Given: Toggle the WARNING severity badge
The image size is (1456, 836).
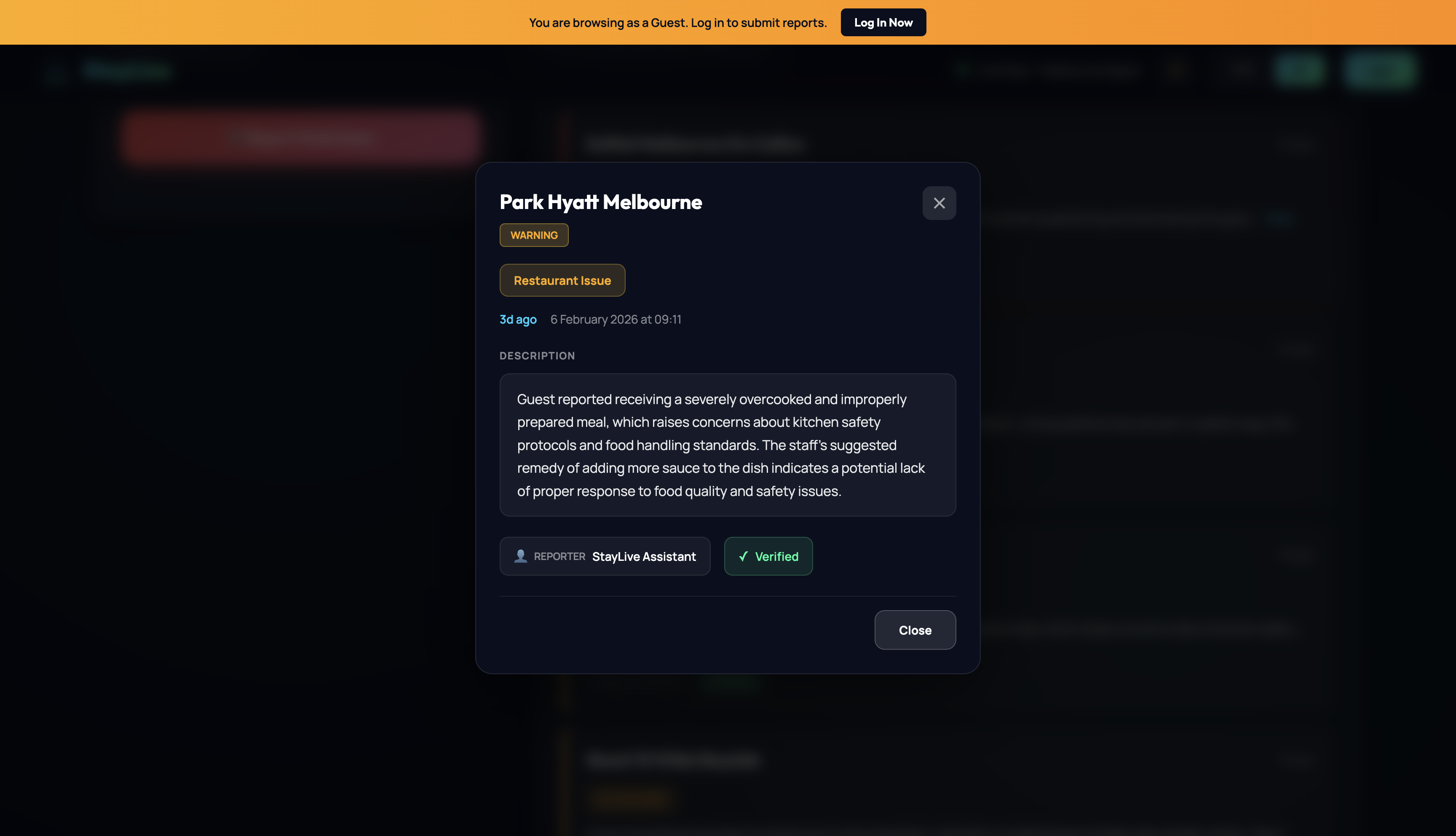Looking at the screenshot, I should (533, 235).
